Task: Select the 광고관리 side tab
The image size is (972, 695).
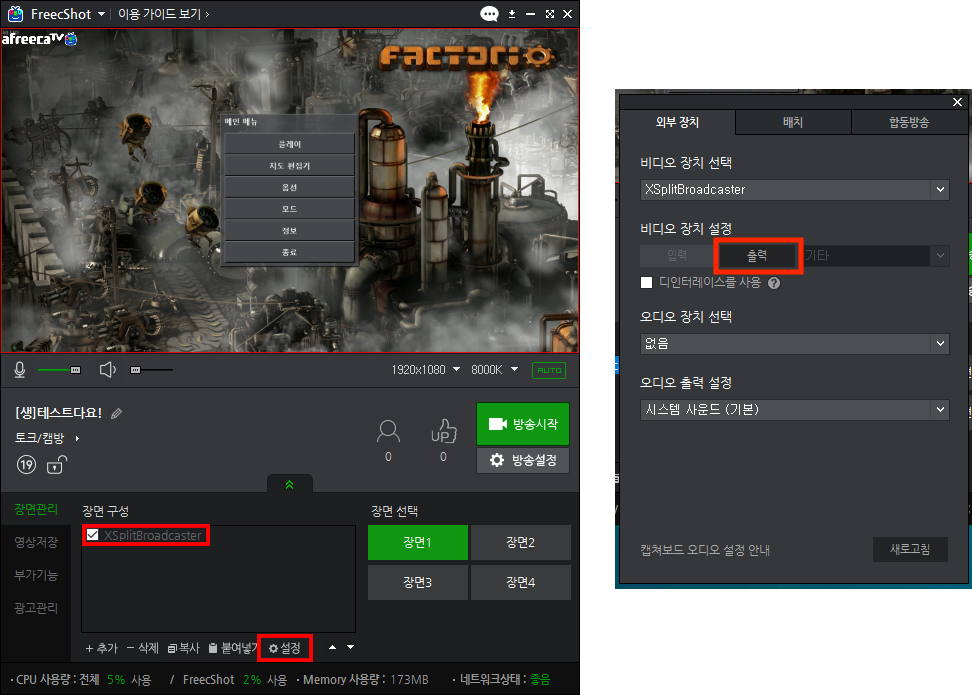Action: 36,608
